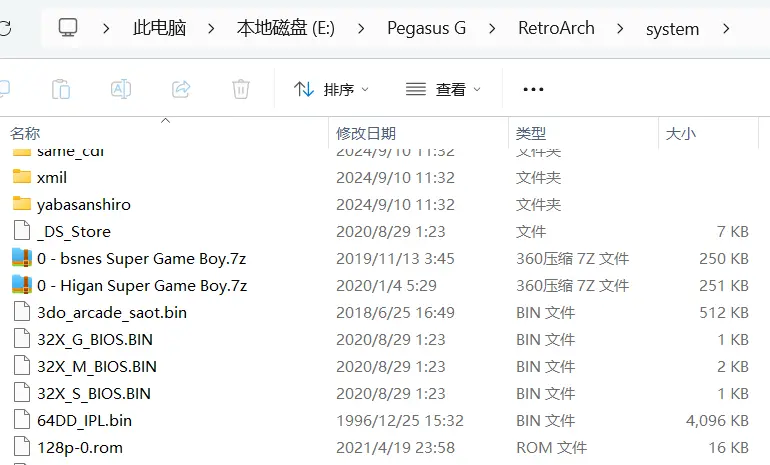
Task: Click the Higan Super Game Boy.7z archive icon
Action: point(22,285)
